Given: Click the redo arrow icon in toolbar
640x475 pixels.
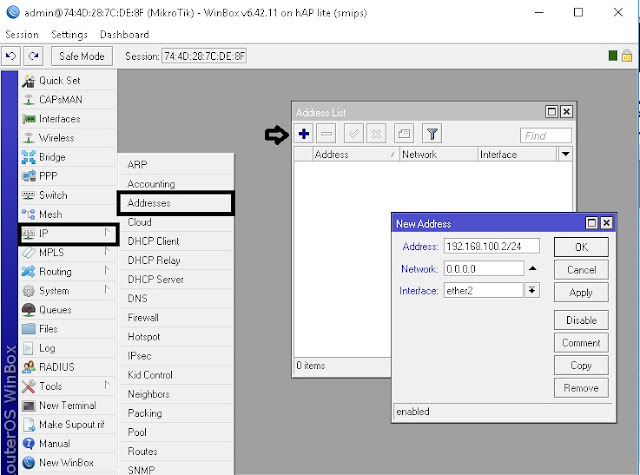Looking at the screenshot, I should pyautogui.click(x=33, y=56).
